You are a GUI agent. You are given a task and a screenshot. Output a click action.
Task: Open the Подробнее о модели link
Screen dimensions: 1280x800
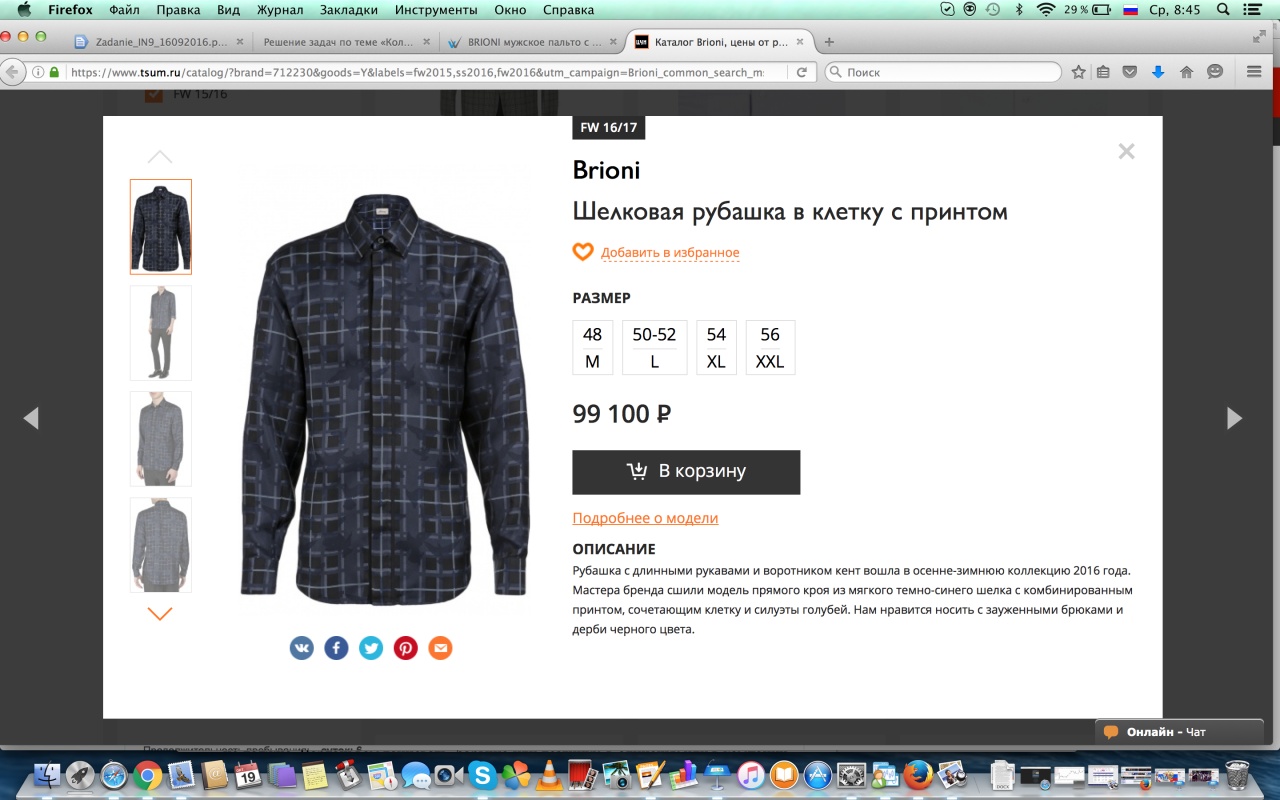click(x=645, y=518)
